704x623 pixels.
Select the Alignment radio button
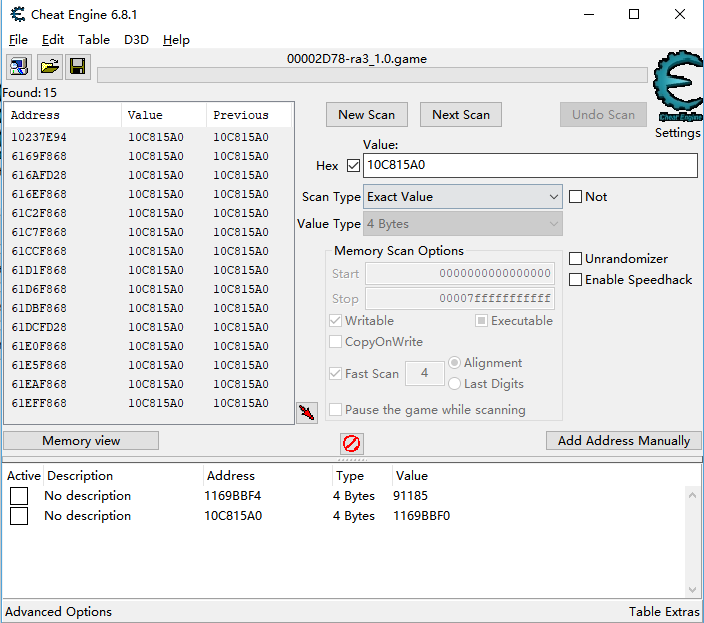click(454, 363)
